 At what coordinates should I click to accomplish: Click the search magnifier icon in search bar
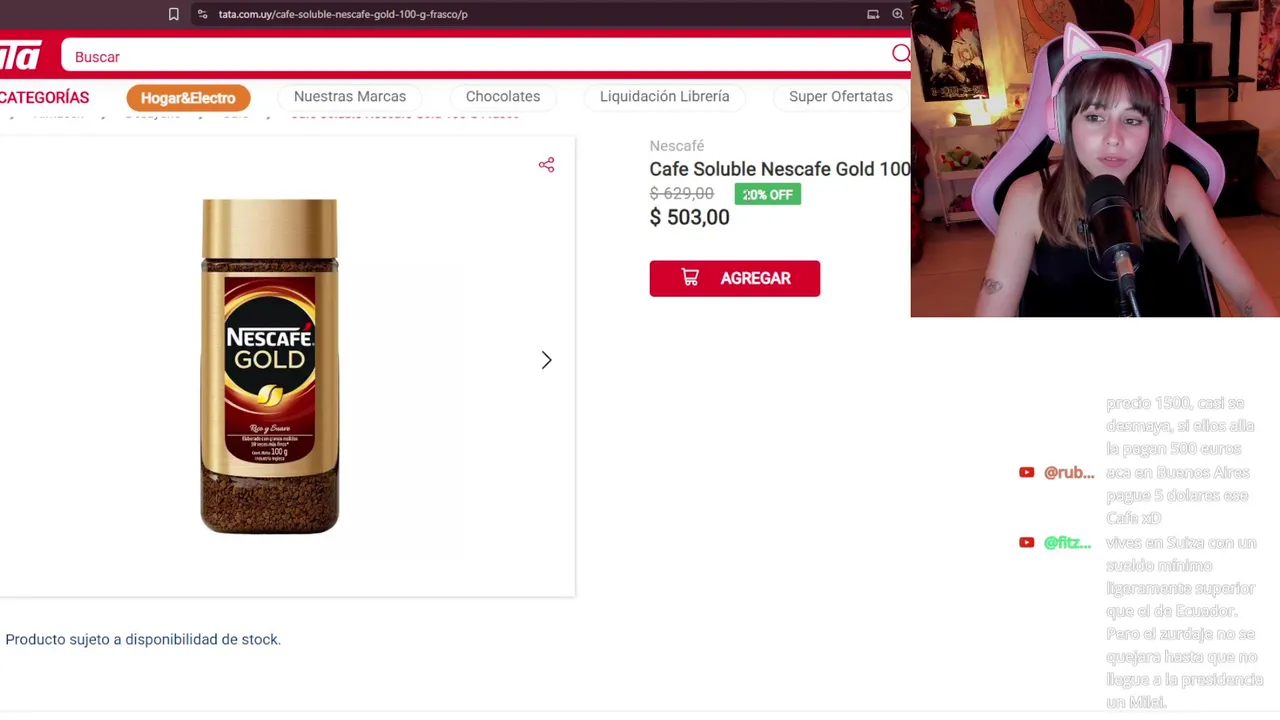tap(901, 54)
